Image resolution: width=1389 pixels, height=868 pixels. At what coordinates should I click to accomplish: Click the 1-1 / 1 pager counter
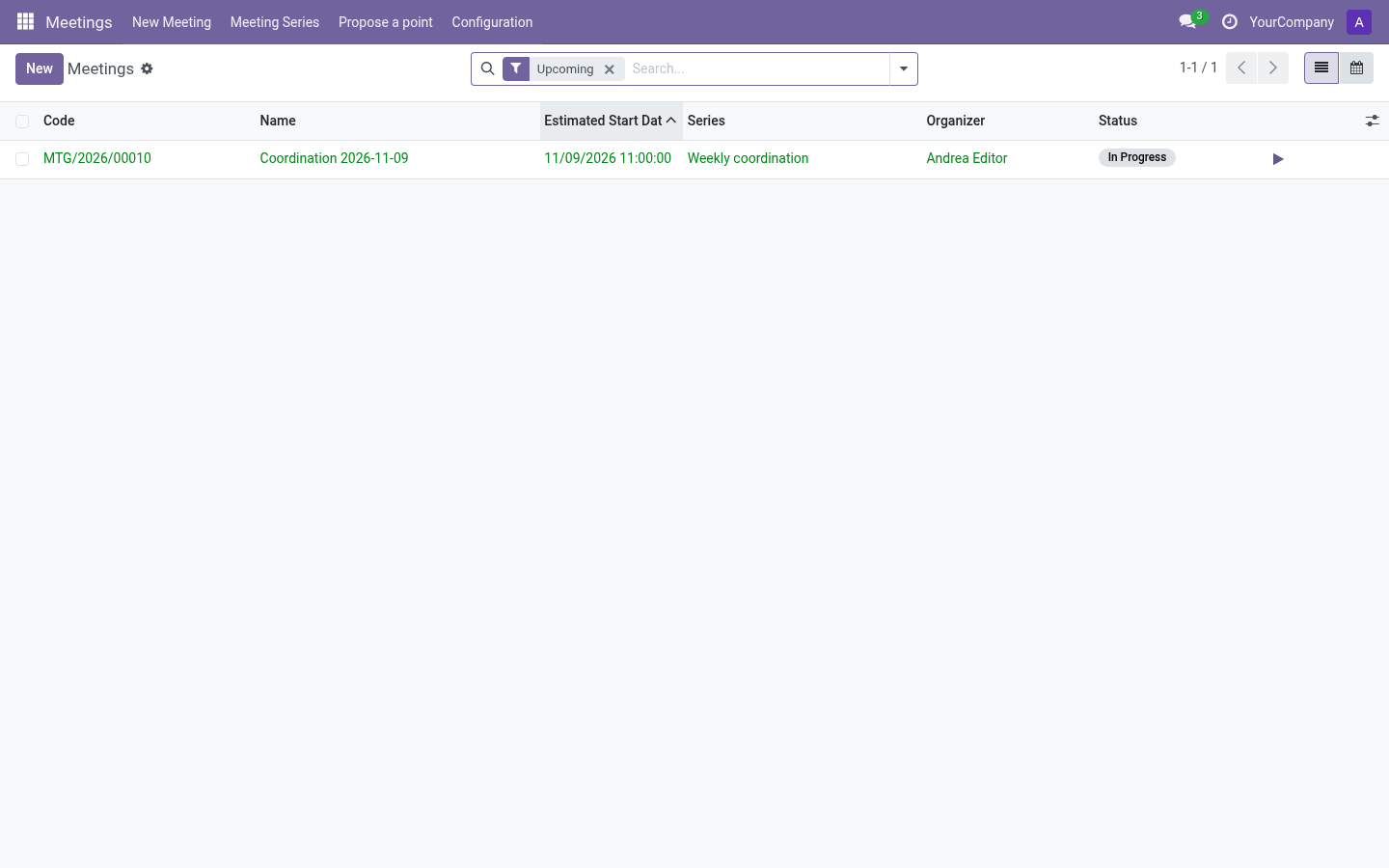(1198, 68)
